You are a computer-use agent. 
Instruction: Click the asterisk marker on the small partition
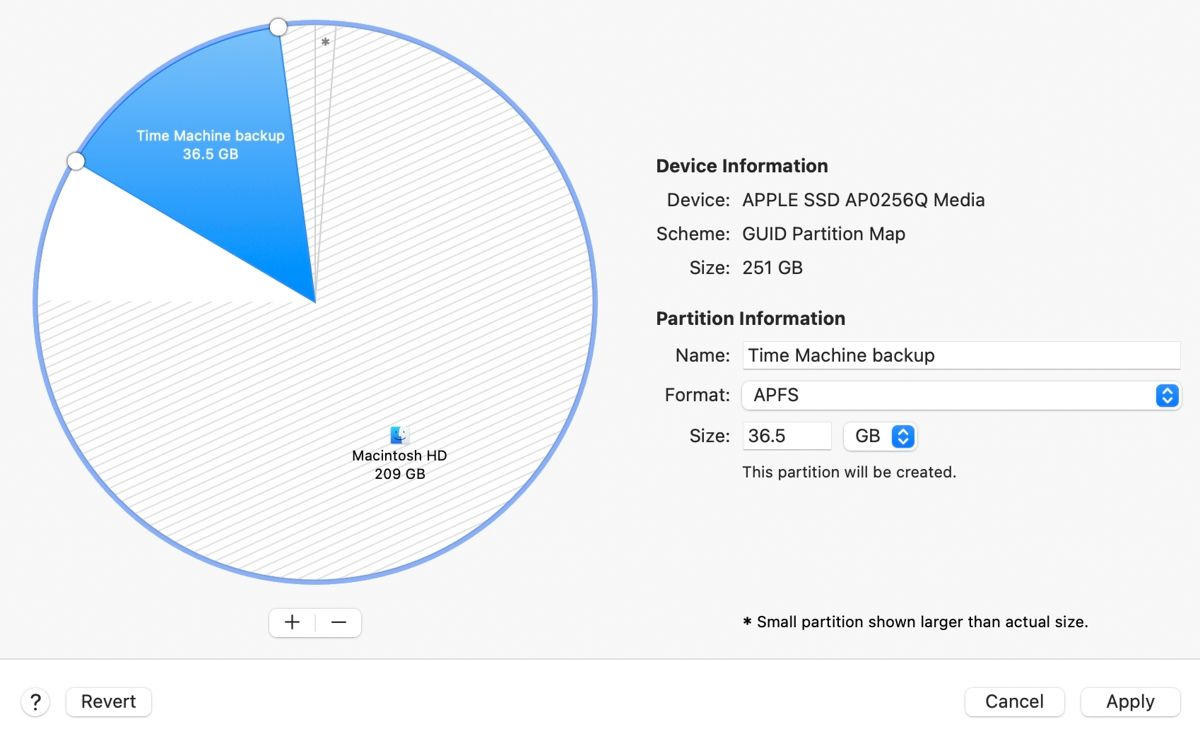[325, 42]
